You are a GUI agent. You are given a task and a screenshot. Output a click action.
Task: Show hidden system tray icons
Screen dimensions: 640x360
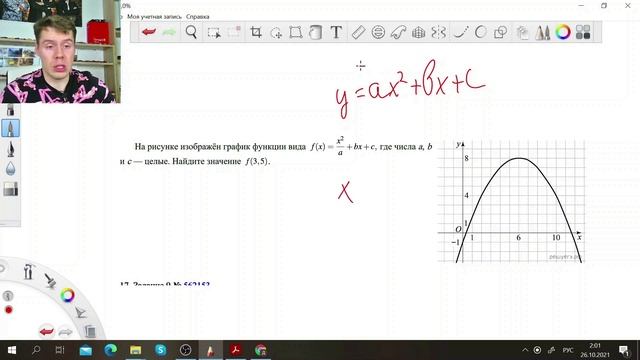tap(525, 350)
